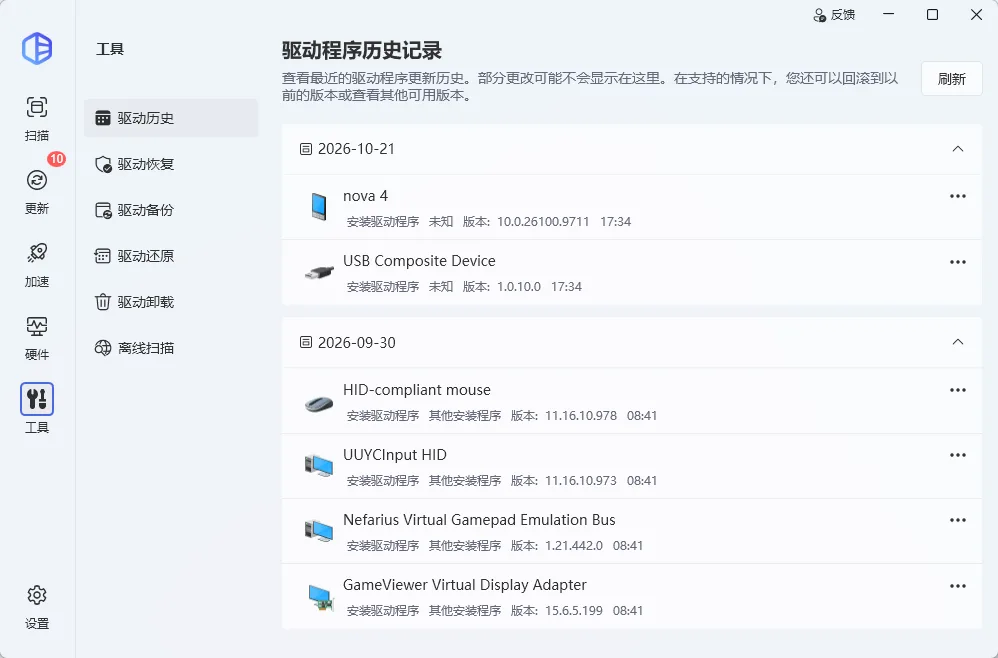Open the 更新 update section

tap(37, 191)
